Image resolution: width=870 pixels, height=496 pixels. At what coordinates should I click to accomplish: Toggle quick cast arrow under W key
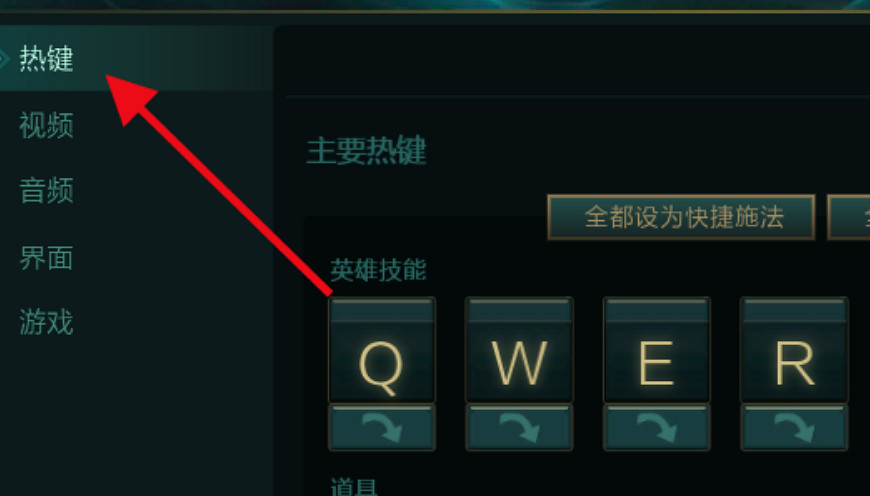coord(519,427)
